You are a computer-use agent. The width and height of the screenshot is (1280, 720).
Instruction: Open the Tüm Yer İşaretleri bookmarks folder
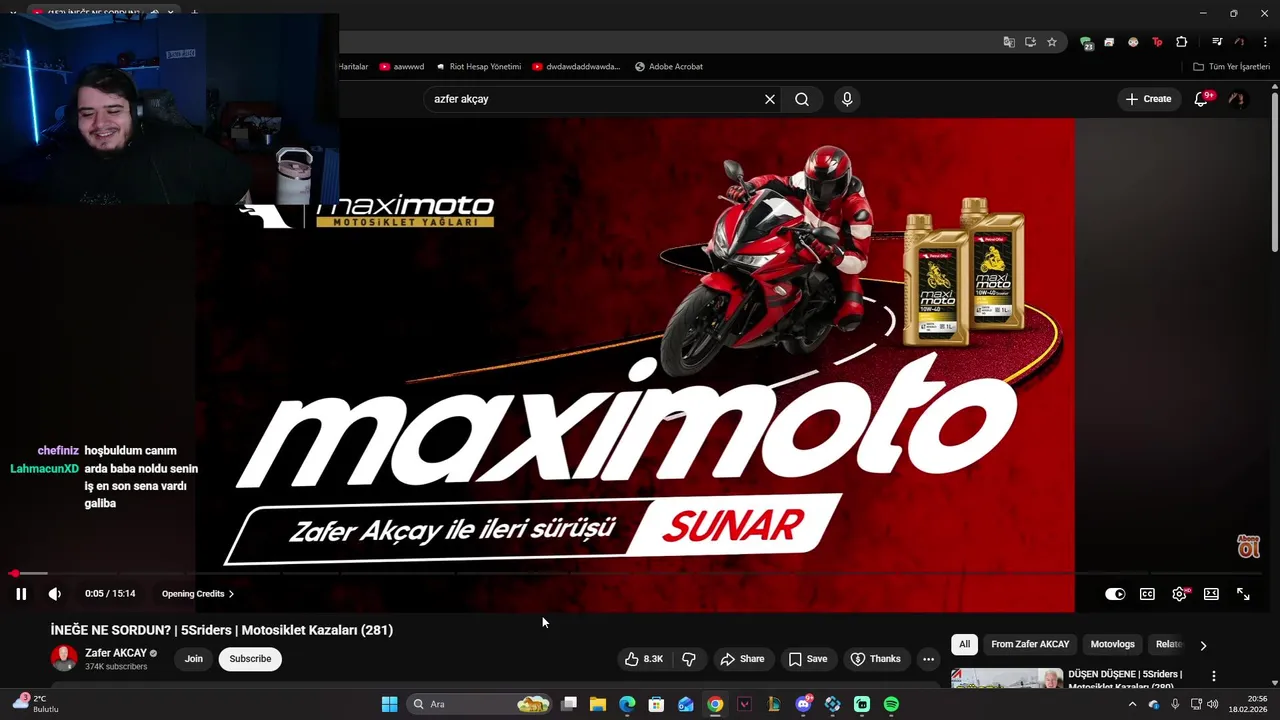coord(1231,67)
